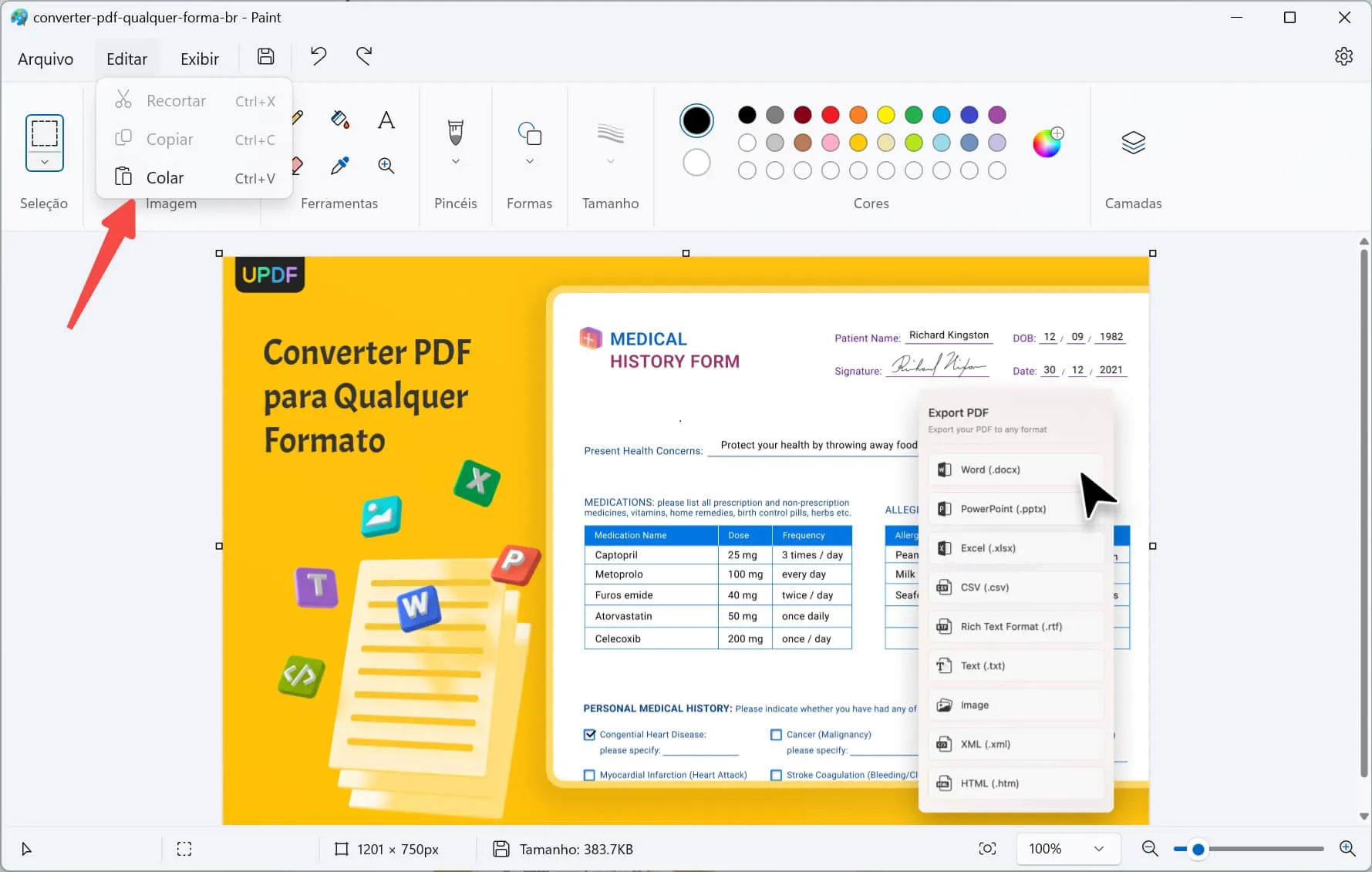Select the fill-with-color bucket tool
1372x872 pixels.
(340, 120)
